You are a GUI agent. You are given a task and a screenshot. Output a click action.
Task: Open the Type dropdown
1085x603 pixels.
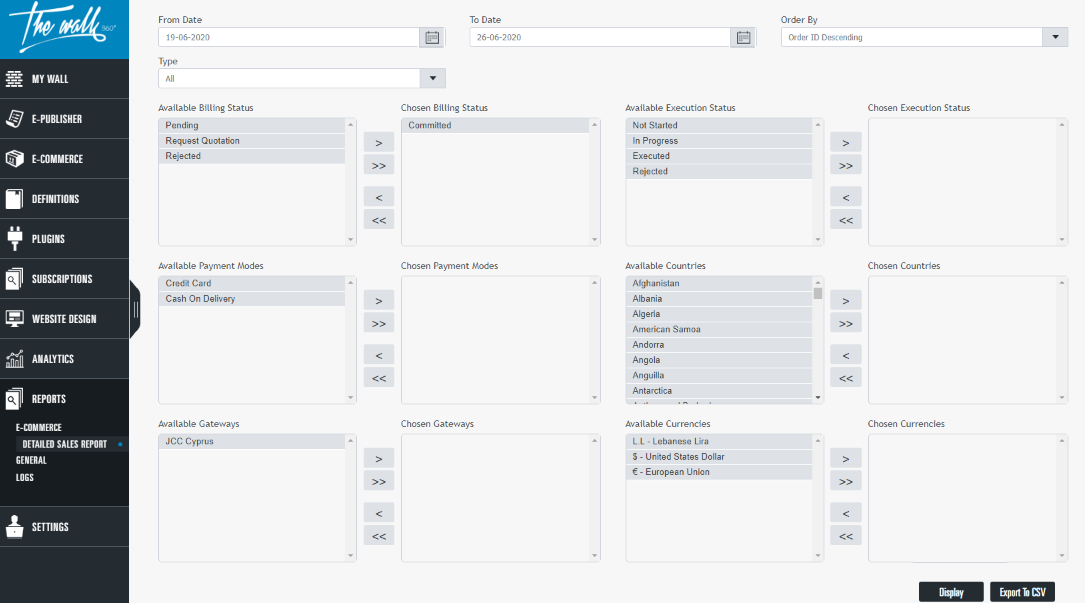(x=433, y=78)
